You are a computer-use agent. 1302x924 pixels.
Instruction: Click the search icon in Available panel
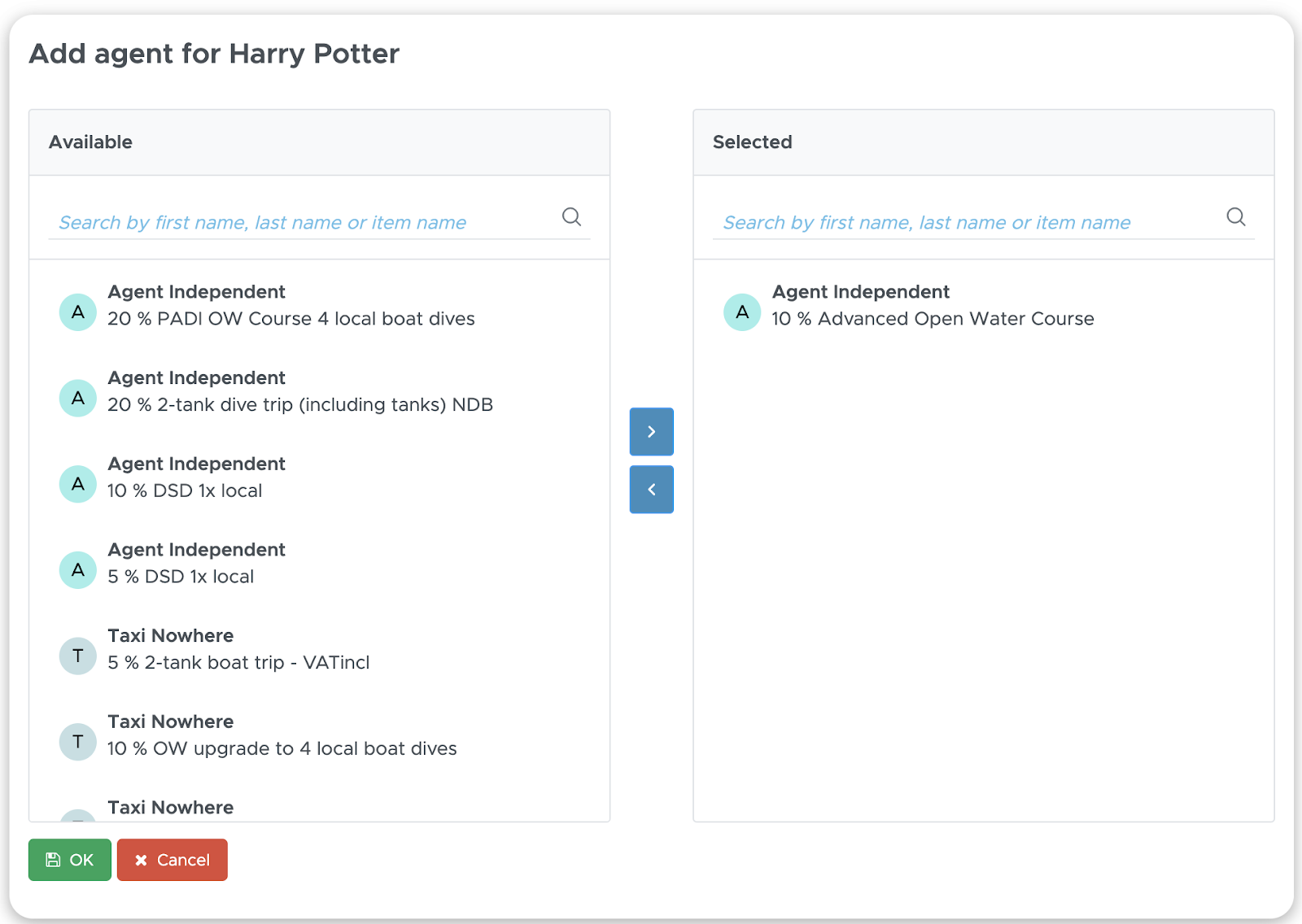pos(572,217)
